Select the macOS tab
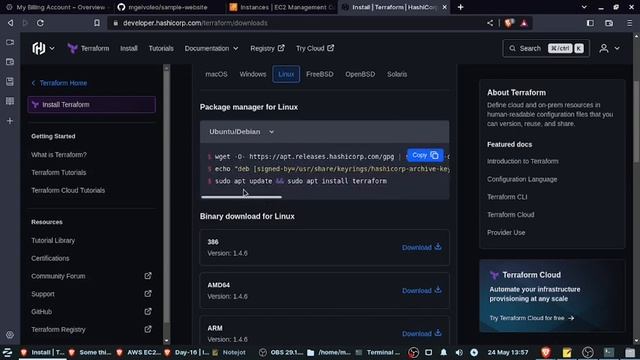 [216, 74]
